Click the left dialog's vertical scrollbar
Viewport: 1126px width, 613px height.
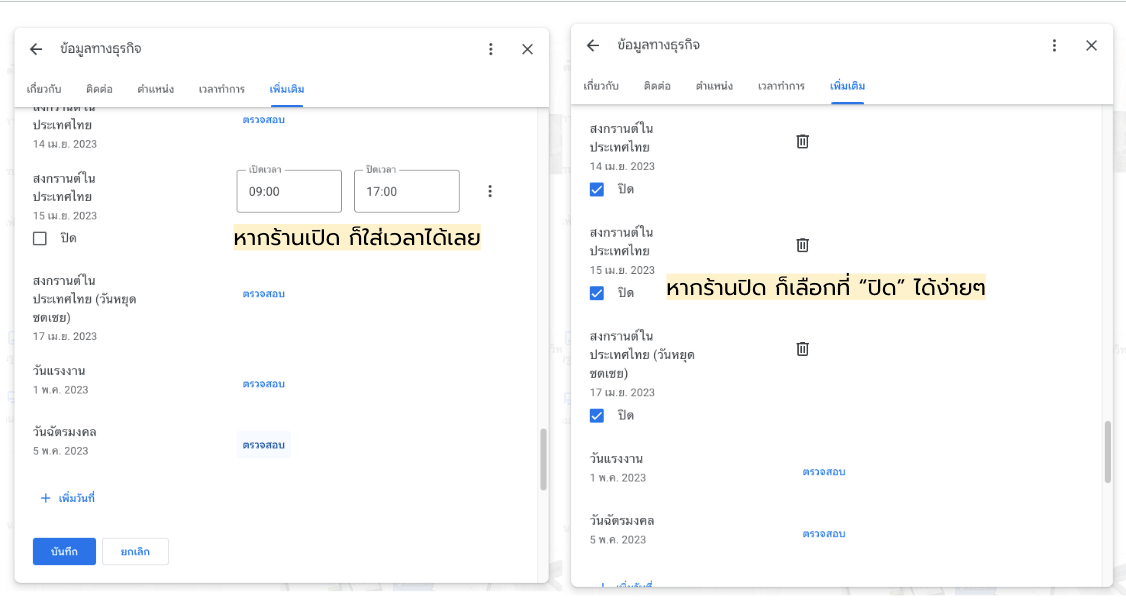[543, 459]
